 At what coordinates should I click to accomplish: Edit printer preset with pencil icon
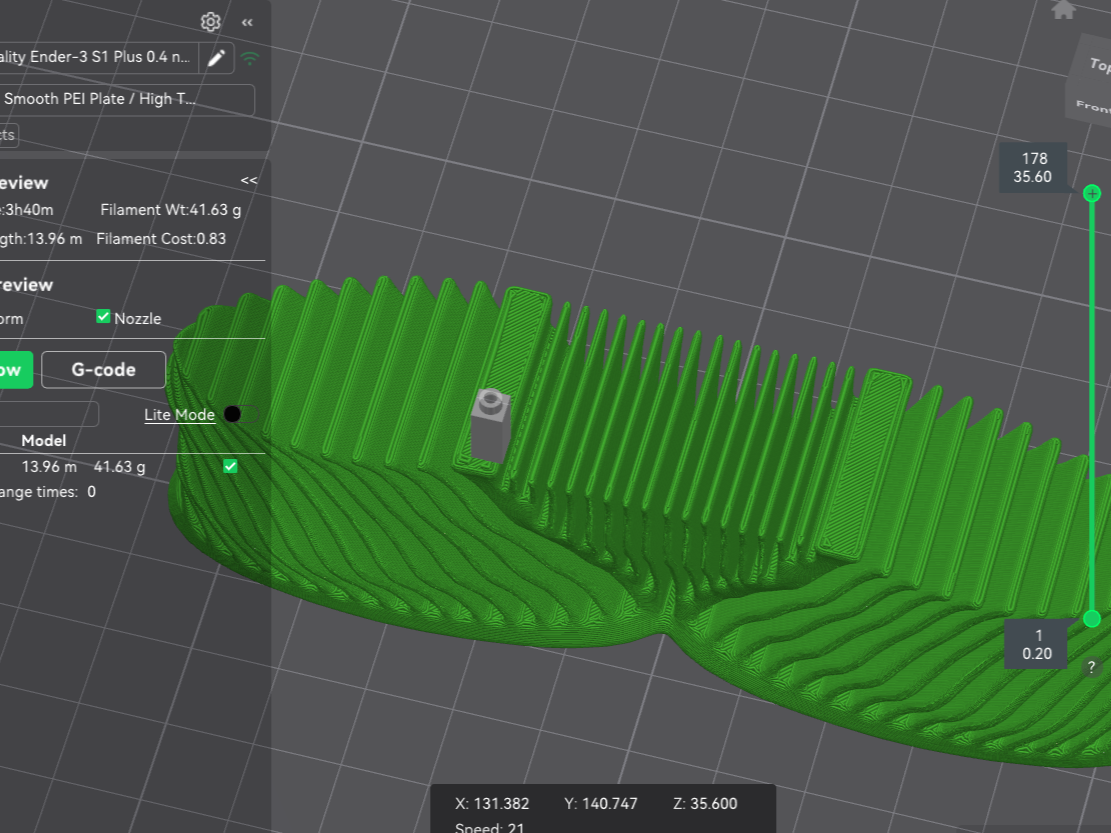tap(216, 57)
